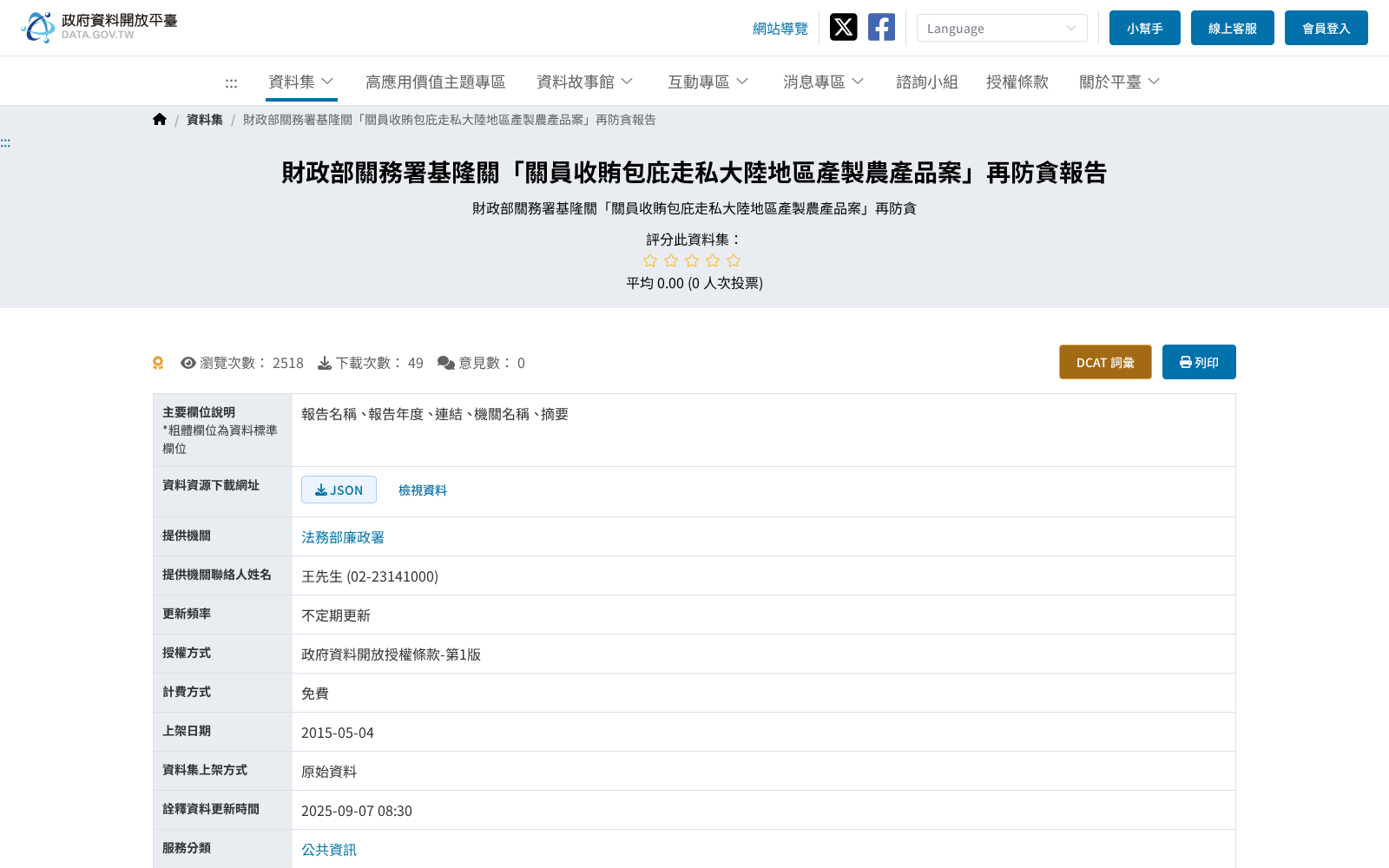The width and height of the screenshot is (1389, 868).
Task: Expand the 資料集 navigation menu
Action: (301, 82)
